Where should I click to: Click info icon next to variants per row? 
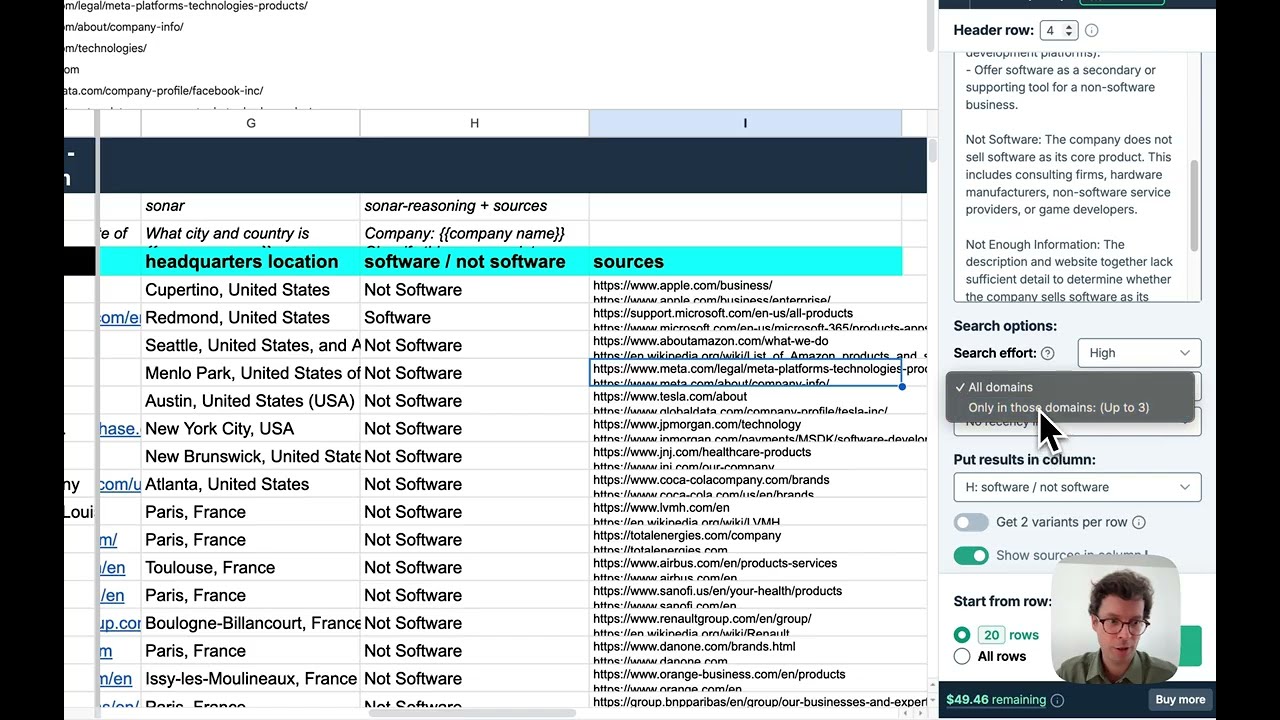pyautogui.click(x=1138, y=522)
